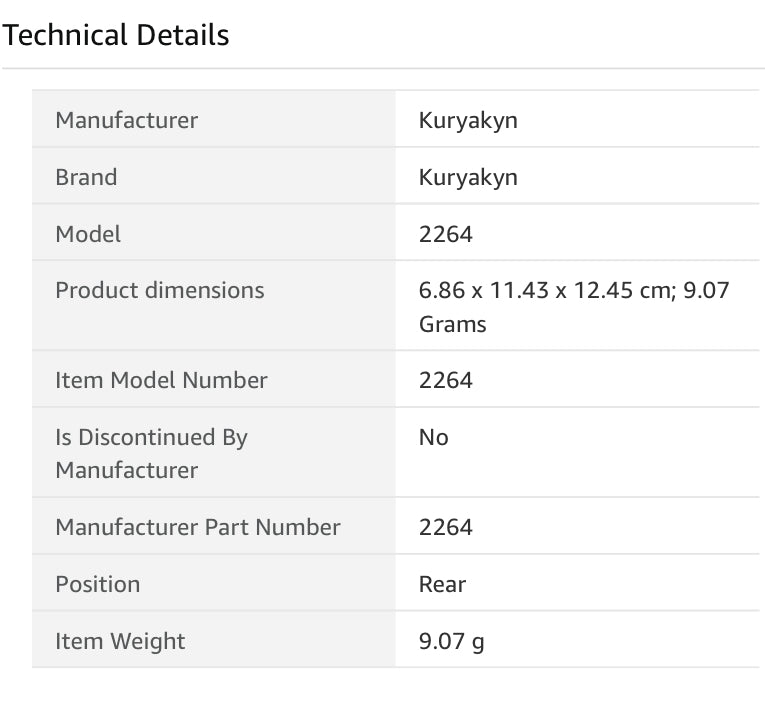The width and height of the screenshot is (765, 720).
Task: Select the Position row label
Action: coord(98,584)
